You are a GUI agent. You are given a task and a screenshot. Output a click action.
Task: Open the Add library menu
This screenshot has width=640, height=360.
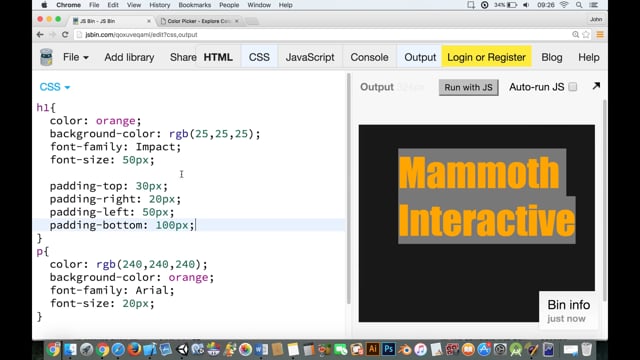click(129, 57)
